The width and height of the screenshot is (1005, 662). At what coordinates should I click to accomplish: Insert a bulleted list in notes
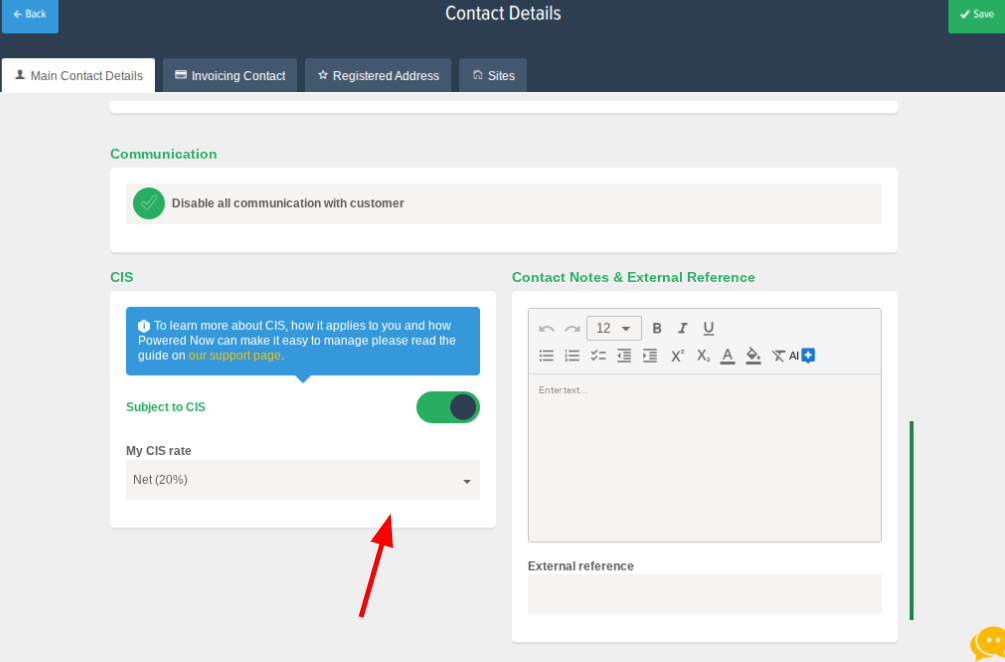547,355
